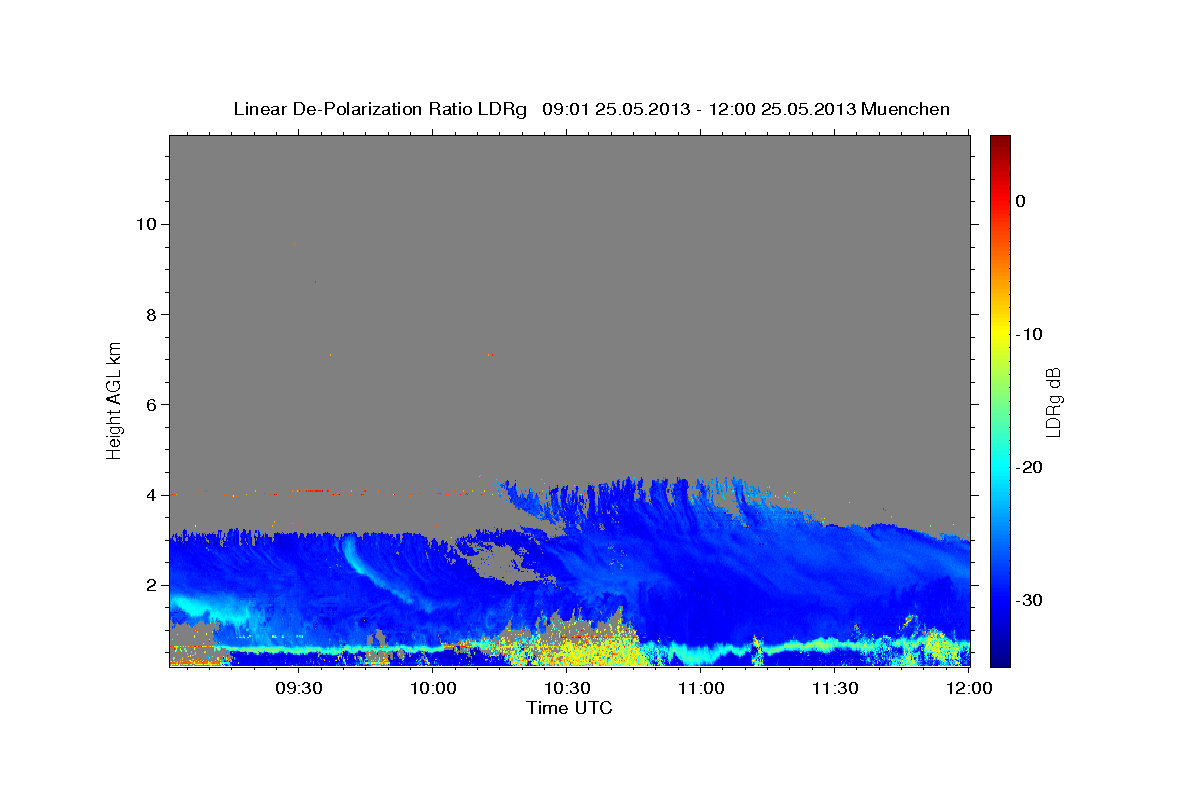
Task: Click the time tick label "10:00"
Action: 433,688
